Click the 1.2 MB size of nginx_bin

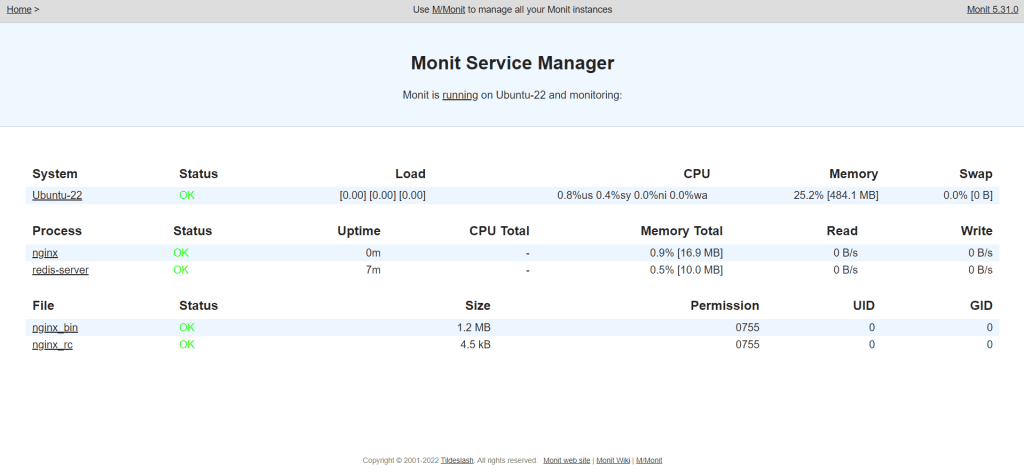tap(474, 327)
